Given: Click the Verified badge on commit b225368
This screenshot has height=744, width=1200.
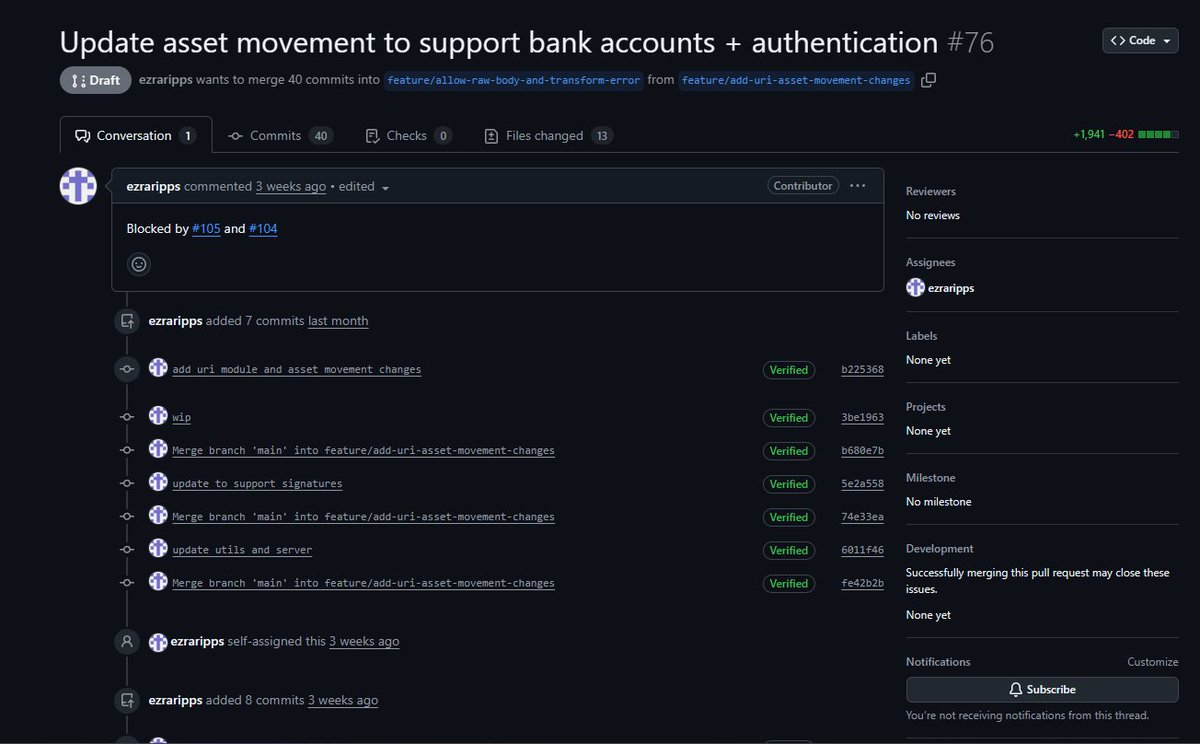Looking at the screenshot, I should click(788, 370).
